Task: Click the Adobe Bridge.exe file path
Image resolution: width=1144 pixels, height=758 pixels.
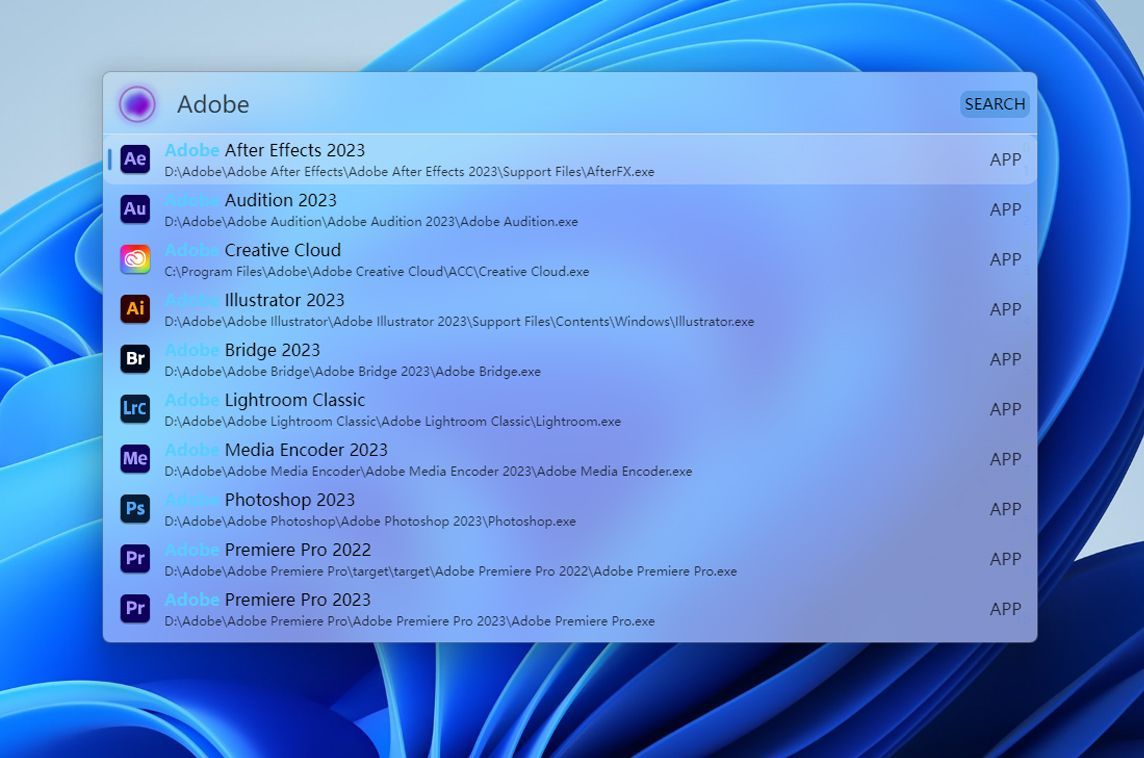Action: 352,371
